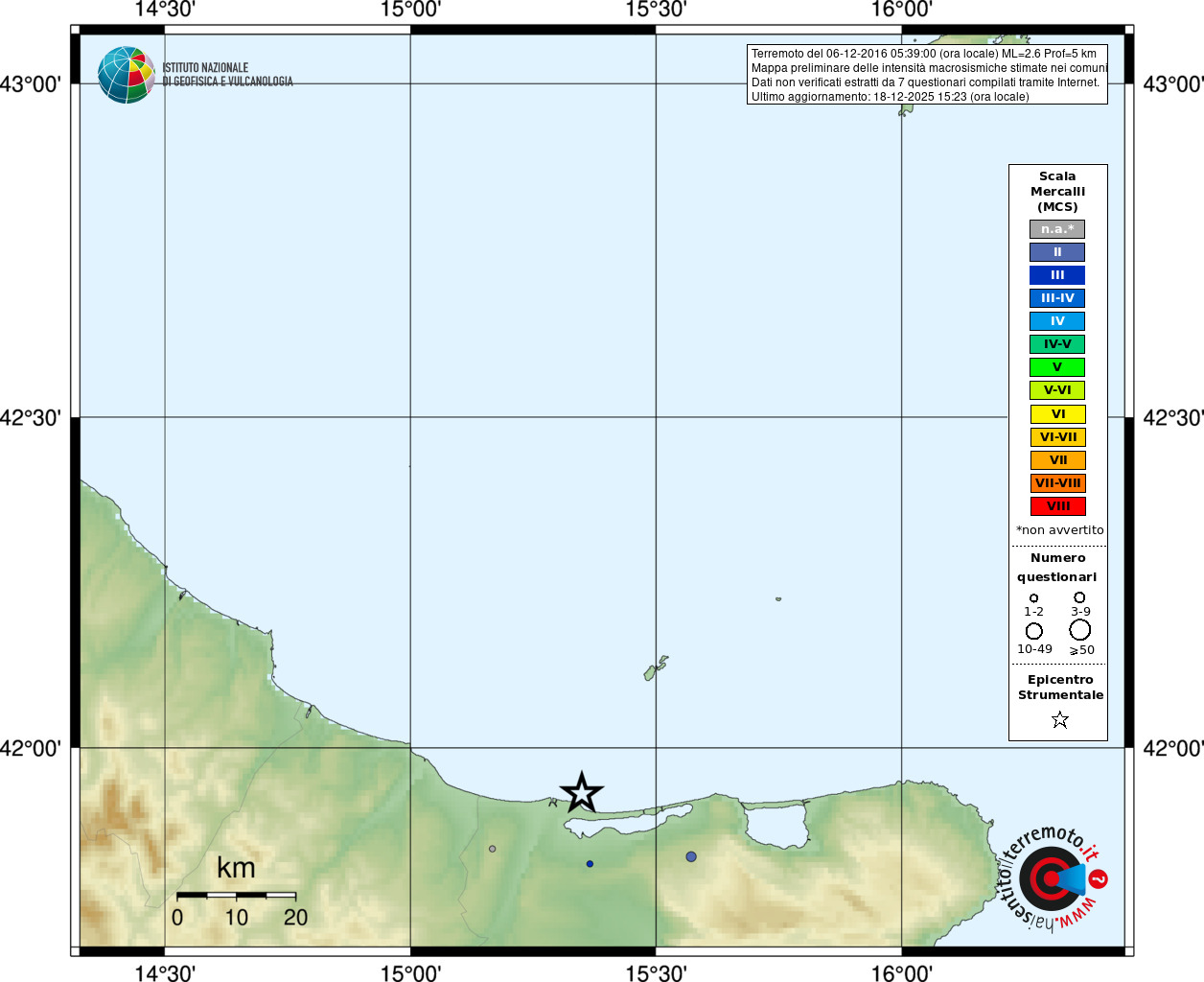This screenshot has width=1204, height=982.
Task: Click the gray n.a. data point on map
Action: tap(493, 849)
